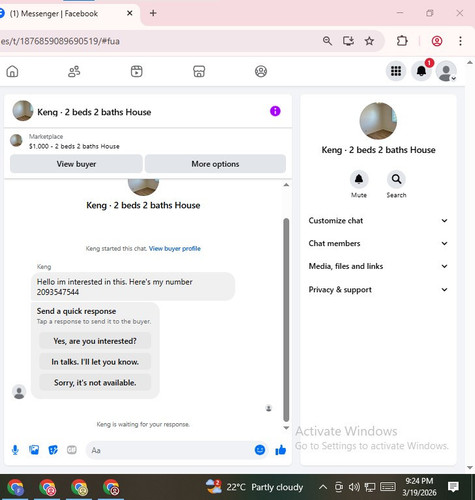Click the More options button
Viewport: 475px width, 500px height.
coord(215,164)
